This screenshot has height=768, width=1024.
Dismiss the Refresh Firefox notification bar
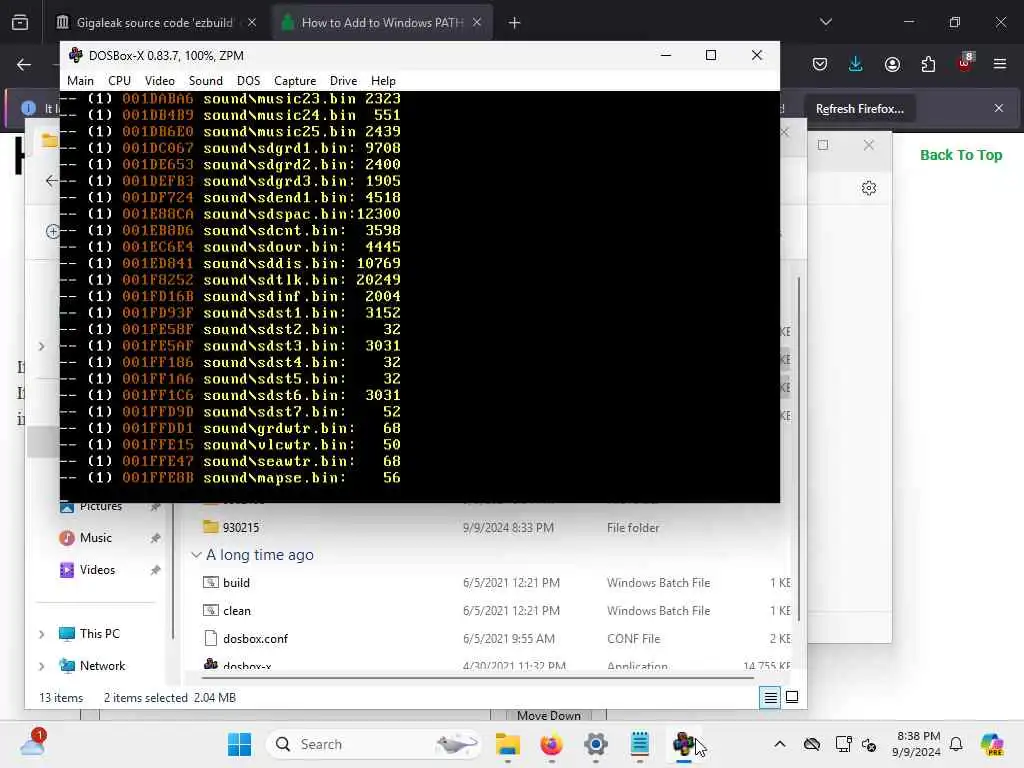click(999, 108)
